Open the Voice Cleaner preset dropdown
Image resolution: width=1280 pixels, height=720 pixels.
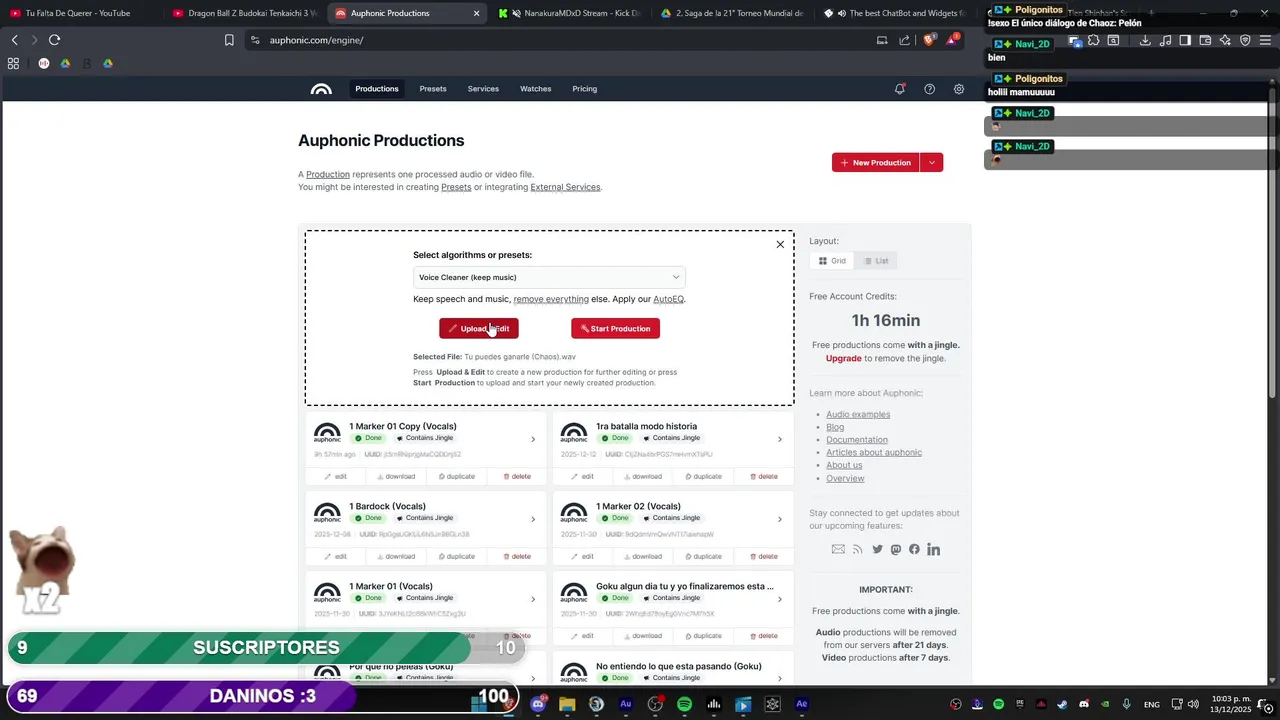click(549, 277)
